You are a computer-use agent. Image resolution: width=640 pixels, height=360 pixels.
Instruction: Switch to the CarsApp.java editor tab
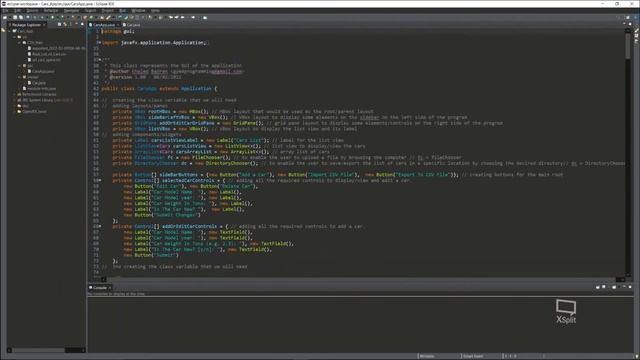tap(104, 25)
